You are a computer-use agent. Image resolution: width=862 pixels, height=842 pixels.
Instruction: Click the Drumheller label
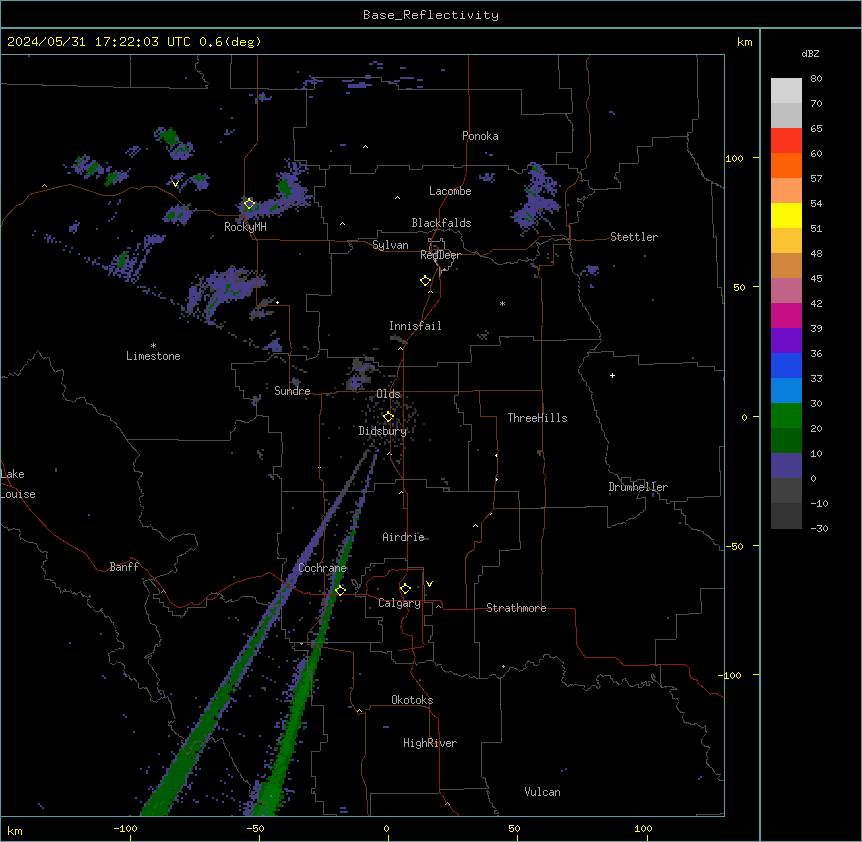pyautogui.click(x=638, y=487)
